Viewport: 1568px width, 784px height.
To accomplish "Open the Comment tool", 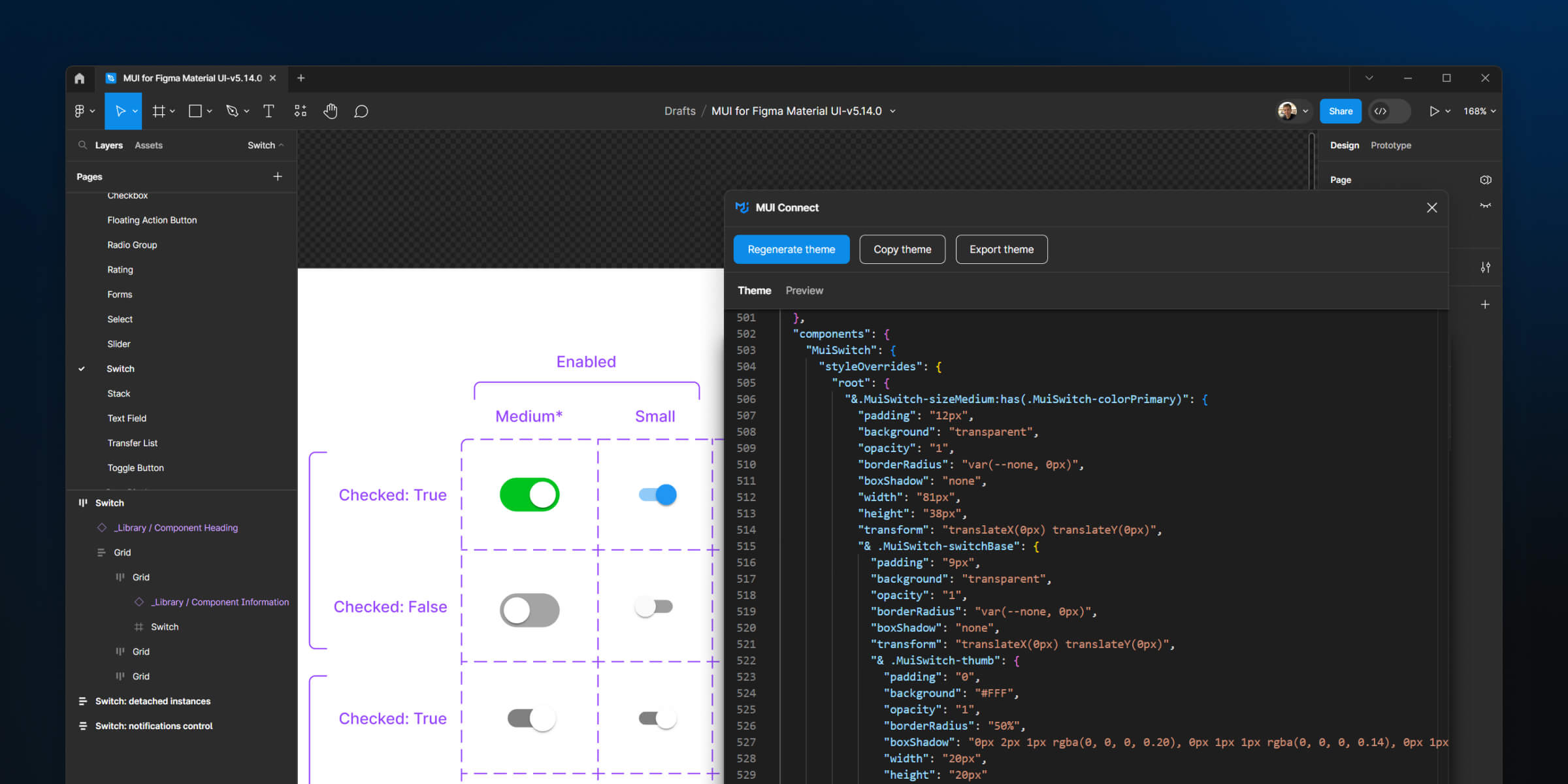I will [x=361, y=110].
